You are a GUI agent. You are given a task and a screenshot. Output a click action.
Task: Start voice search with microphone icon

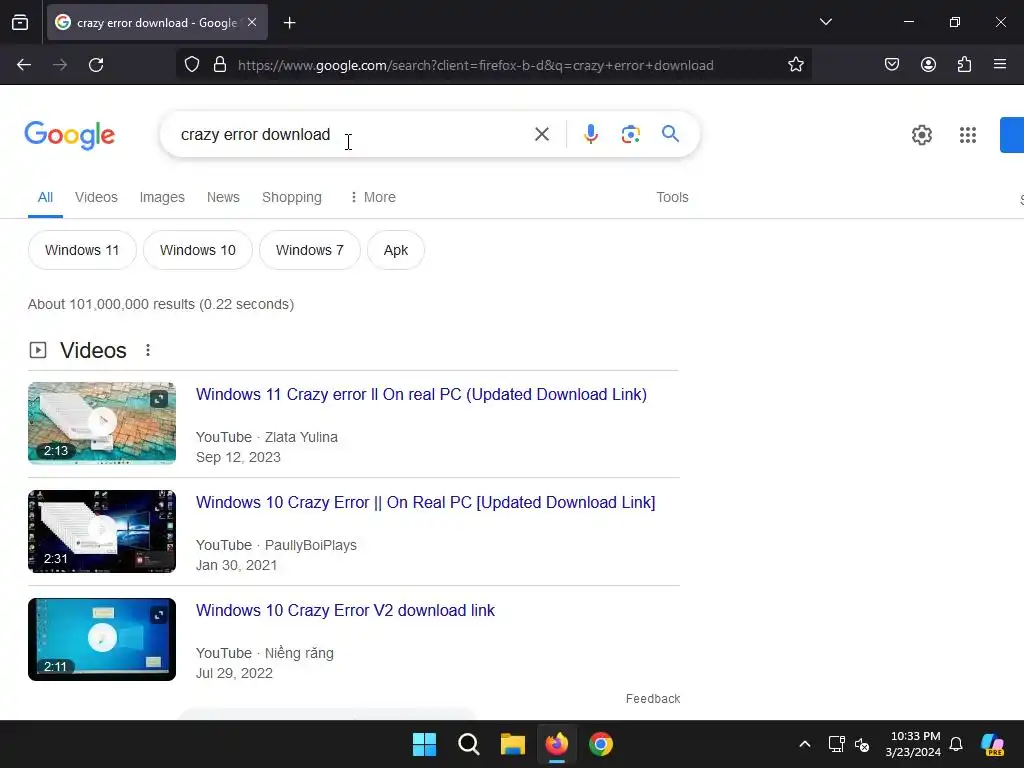(x=590, y=134)
